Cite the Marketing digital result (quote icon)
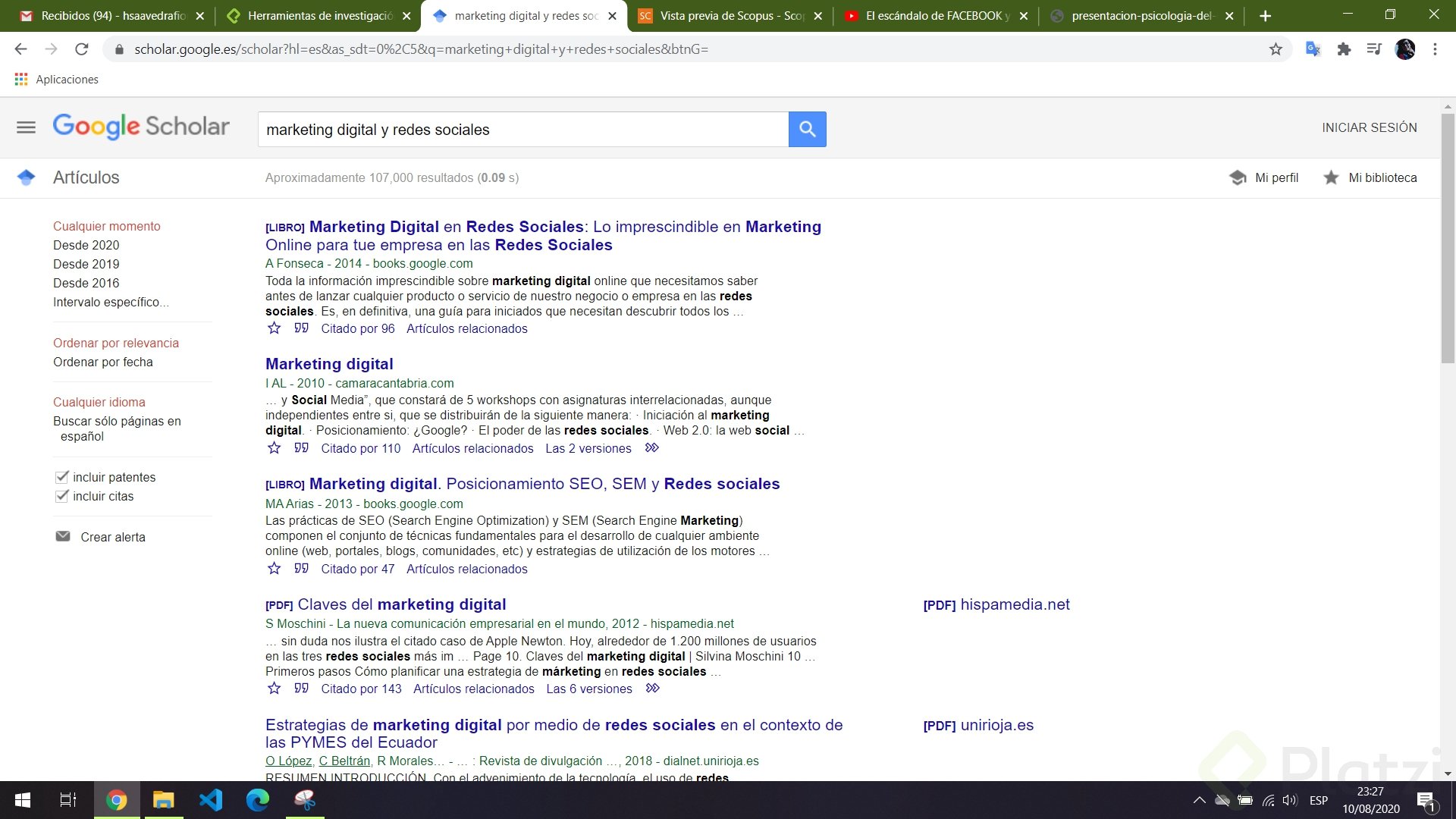The height and width of the screenshot is (819, 1456). point(301,448)
